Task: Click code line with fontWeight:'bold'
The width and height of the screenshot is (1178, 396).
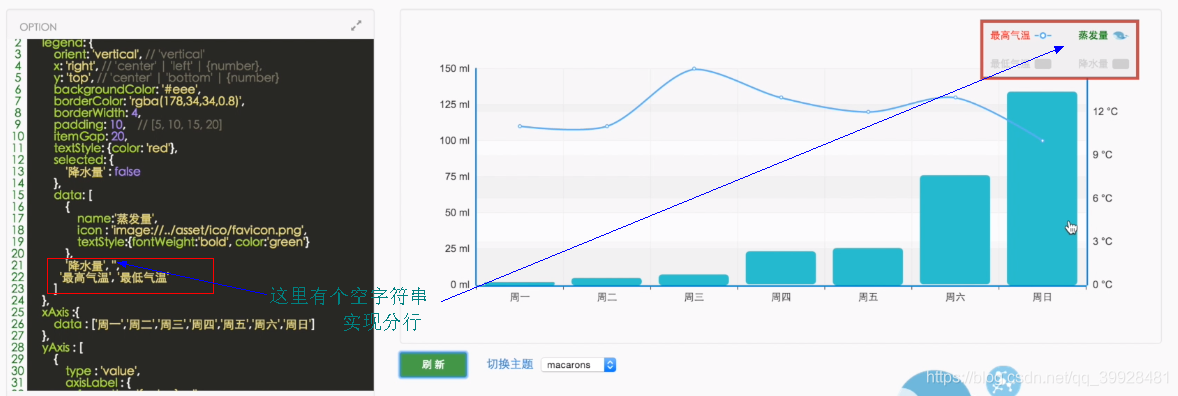Action: pos(194,242)
